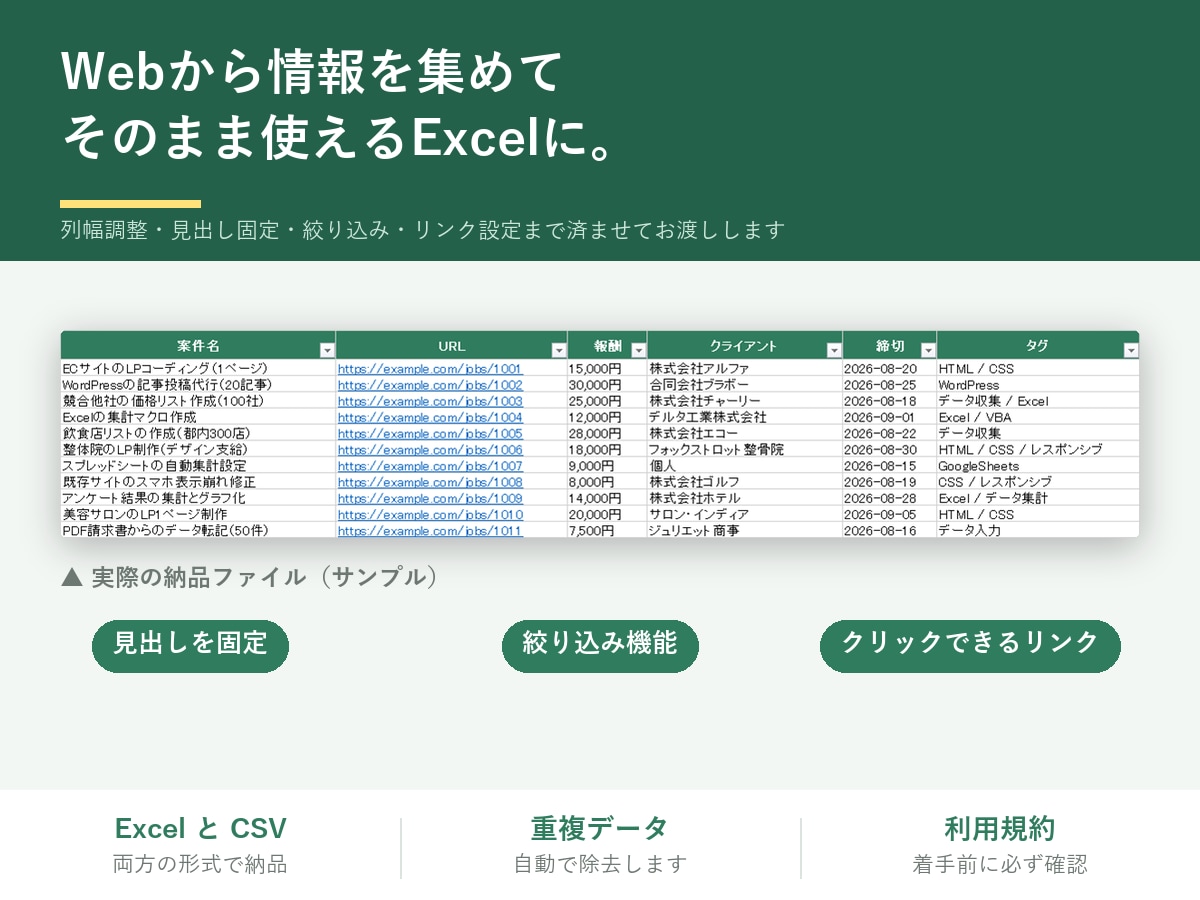
Task: Click tag cell データ収集 / Excel
Action: tap(1038, 401)
